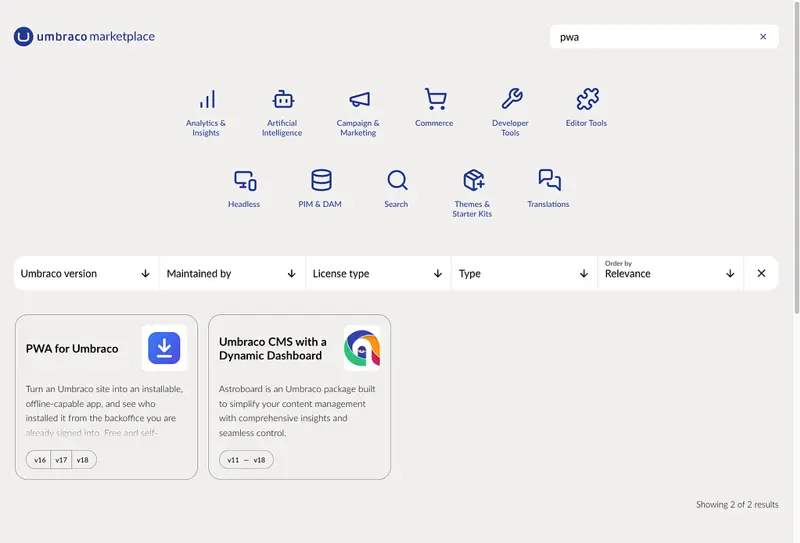This screenshot has height=543, width=800.
Task: Expand the License type filter
Action: pos(378,274)
